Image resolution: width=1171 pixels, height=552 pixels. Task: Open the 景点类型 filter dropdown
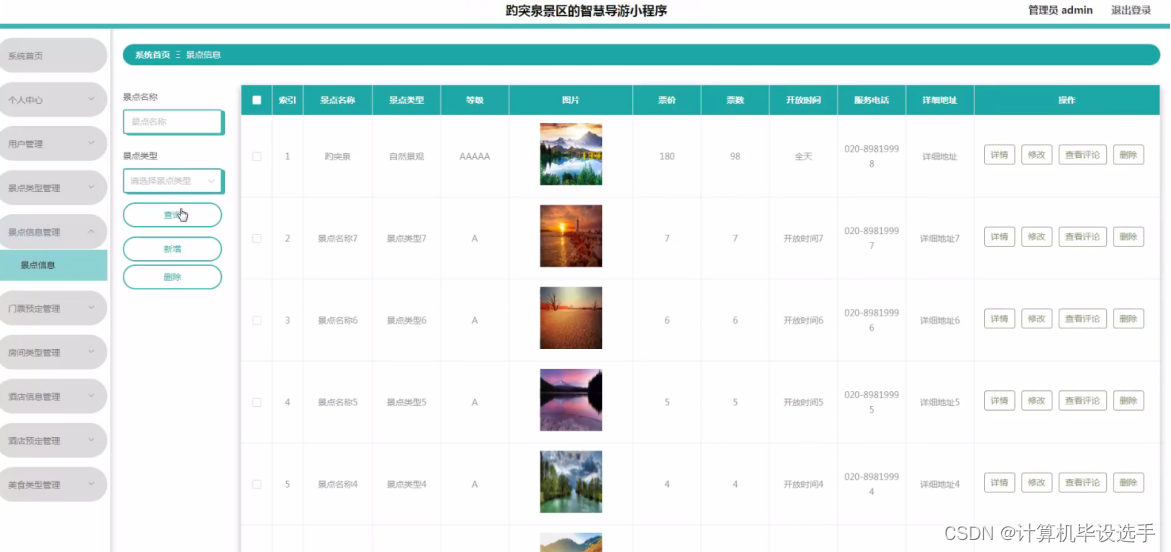pyautogui.click(x=173, y=181)
